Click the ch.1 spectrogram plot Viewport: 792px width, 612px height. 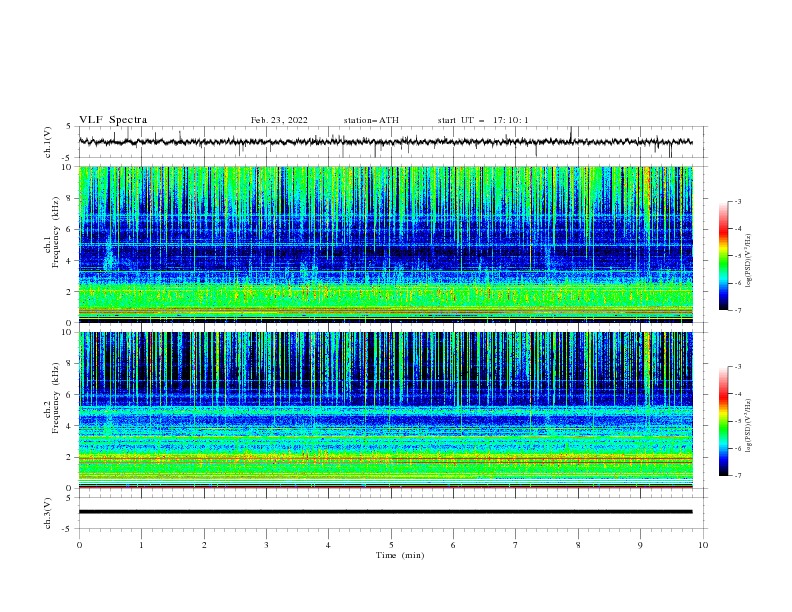385,244
